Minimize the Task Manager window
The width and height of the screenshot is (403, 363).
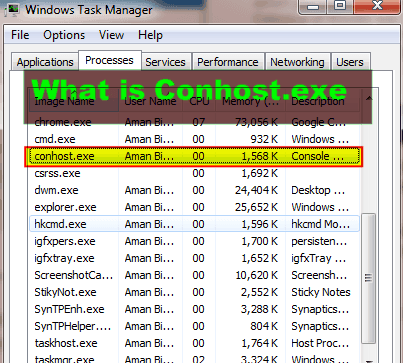(312, 6)
